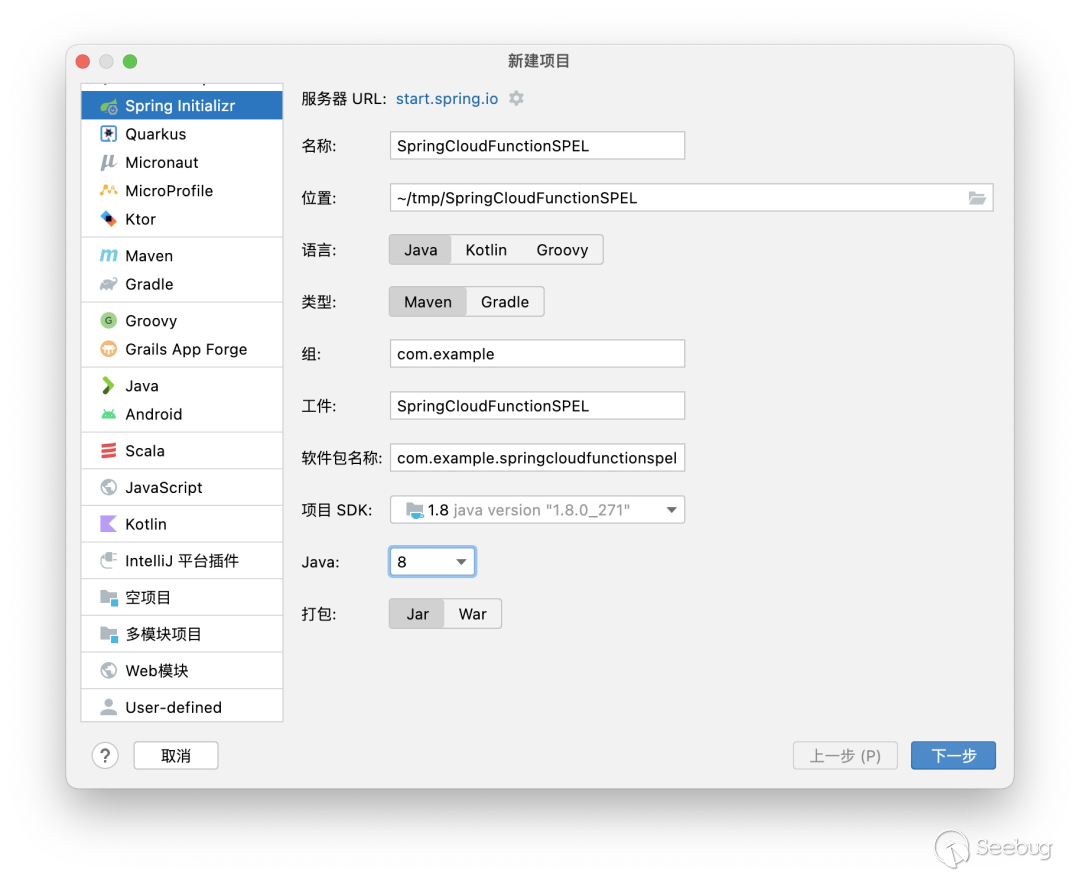Click the green Groovy icon
Viewport: 1080px width, 876px height.
pos(109,320)
